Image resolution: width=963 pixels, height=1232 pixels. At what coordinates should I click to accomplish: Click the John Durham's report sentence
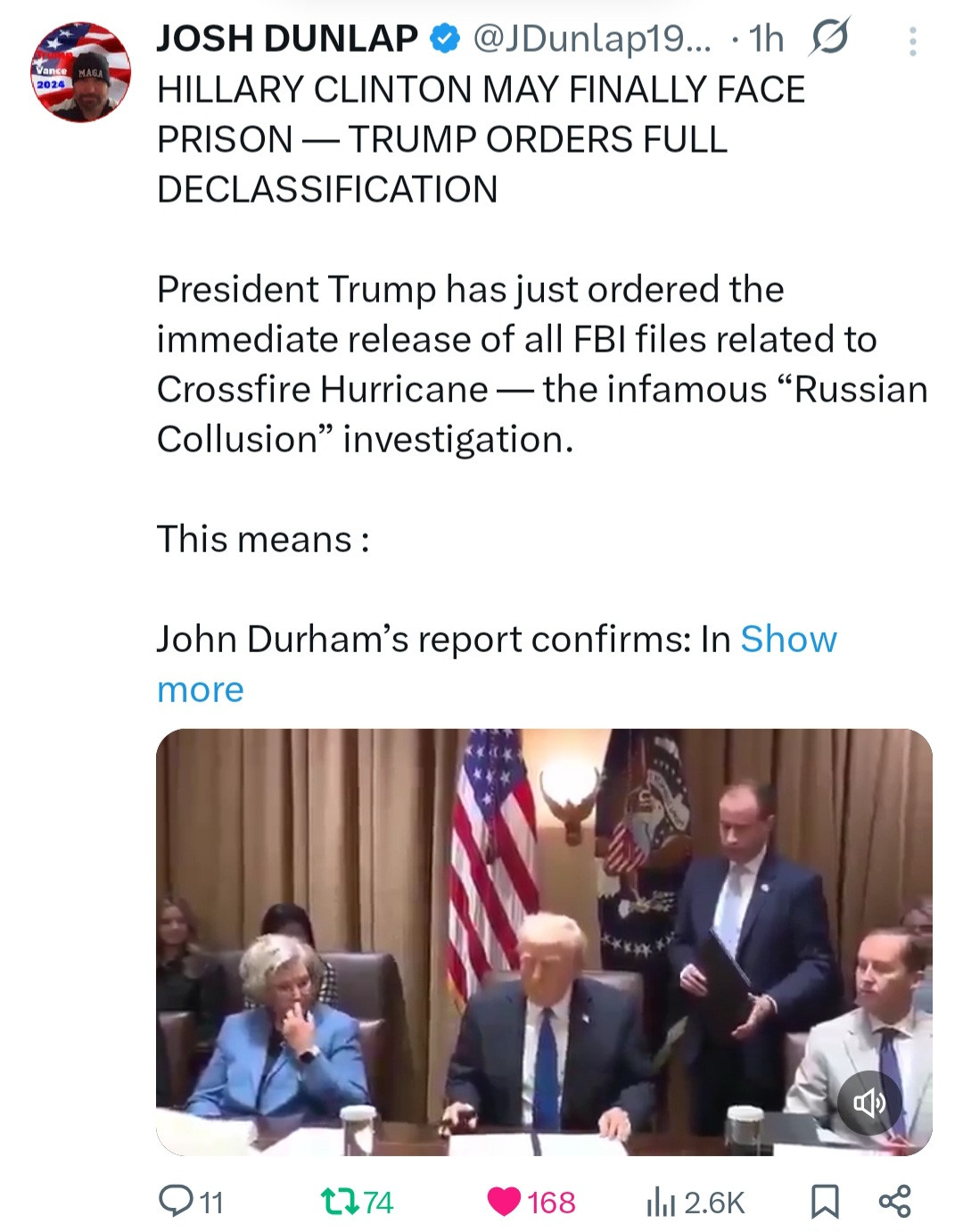(x=443, y=640)
